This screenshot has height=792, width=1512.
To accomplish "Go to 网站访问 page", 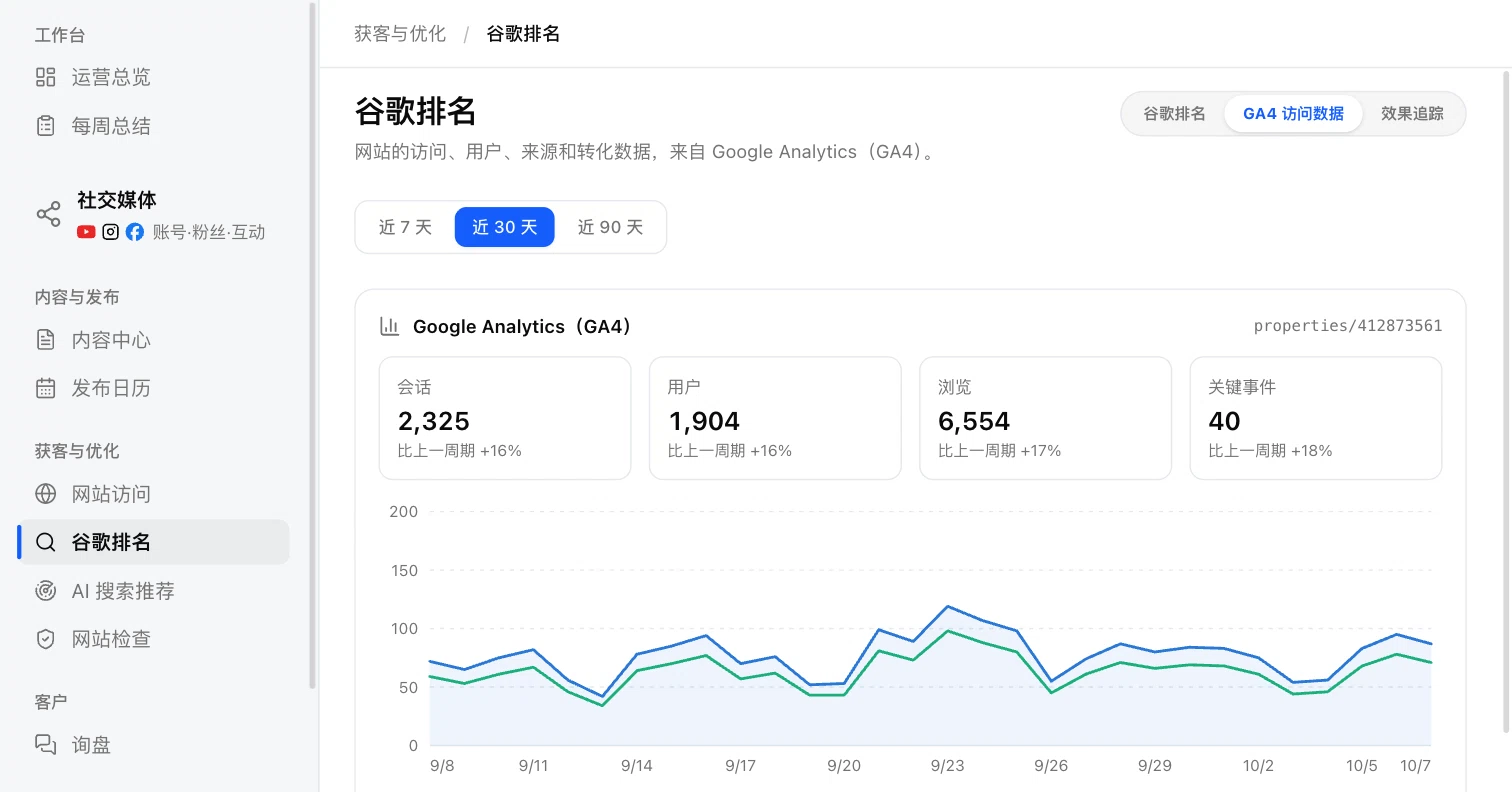I will coord(153,494).
